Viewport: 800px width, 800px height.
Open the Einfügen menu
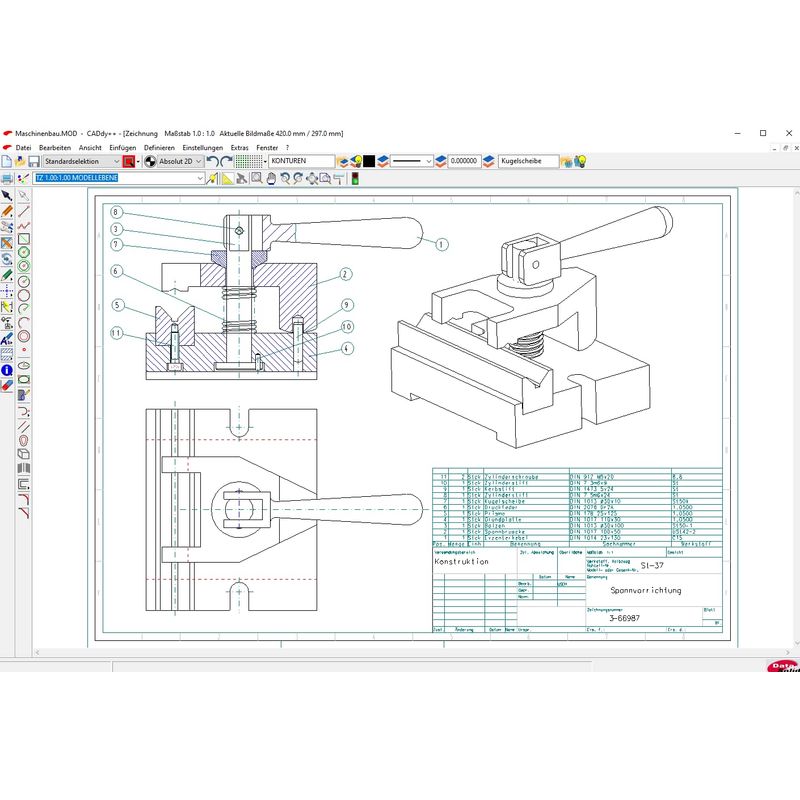coord(122,147)
